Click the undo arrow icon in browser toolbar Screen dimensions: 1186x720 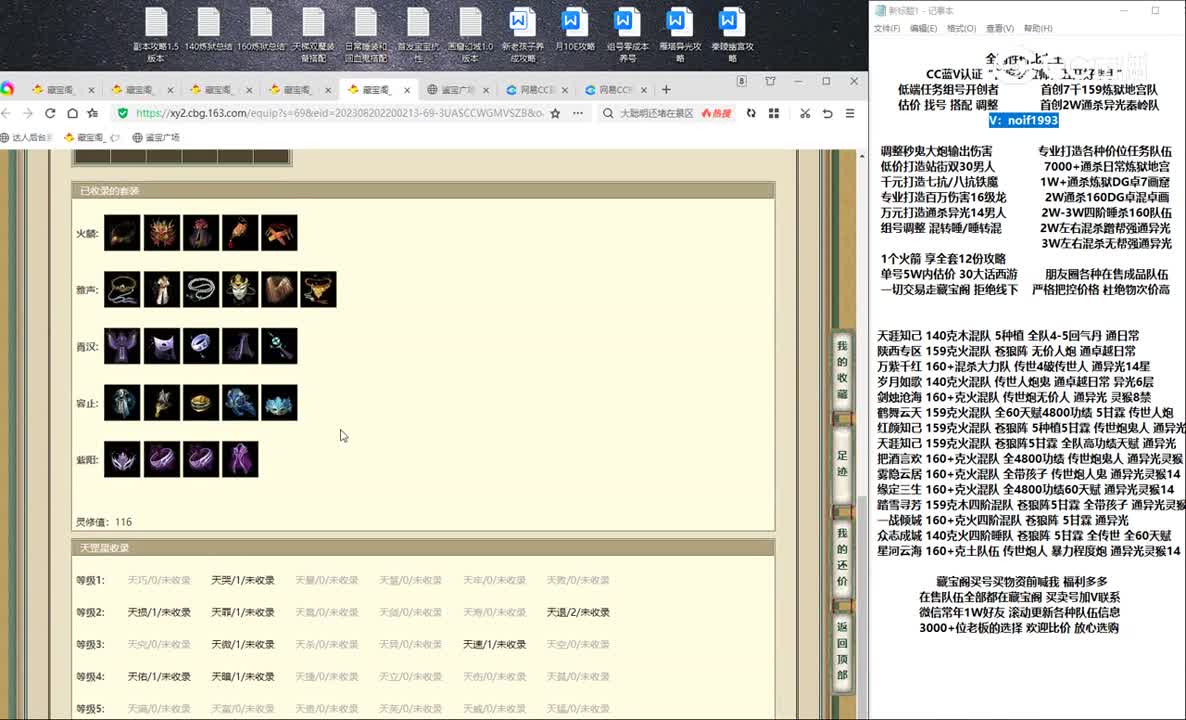tap(827, 113)
